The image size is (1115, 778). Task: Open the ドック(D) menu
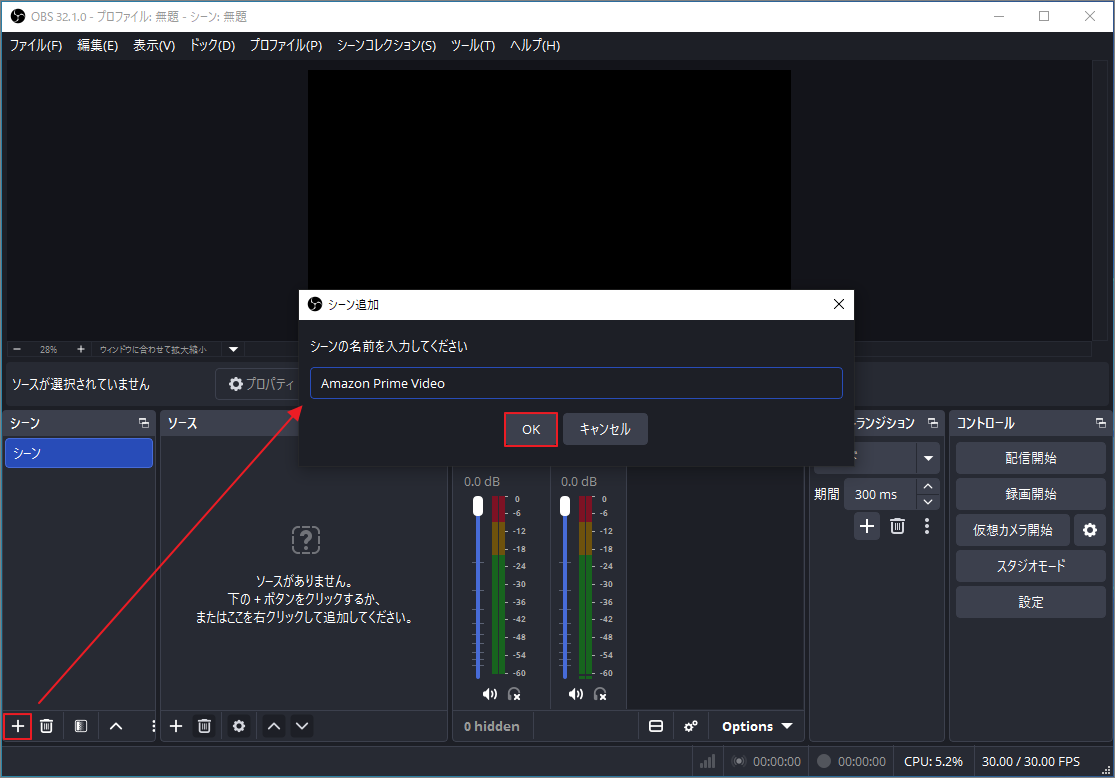pos(212,46)
